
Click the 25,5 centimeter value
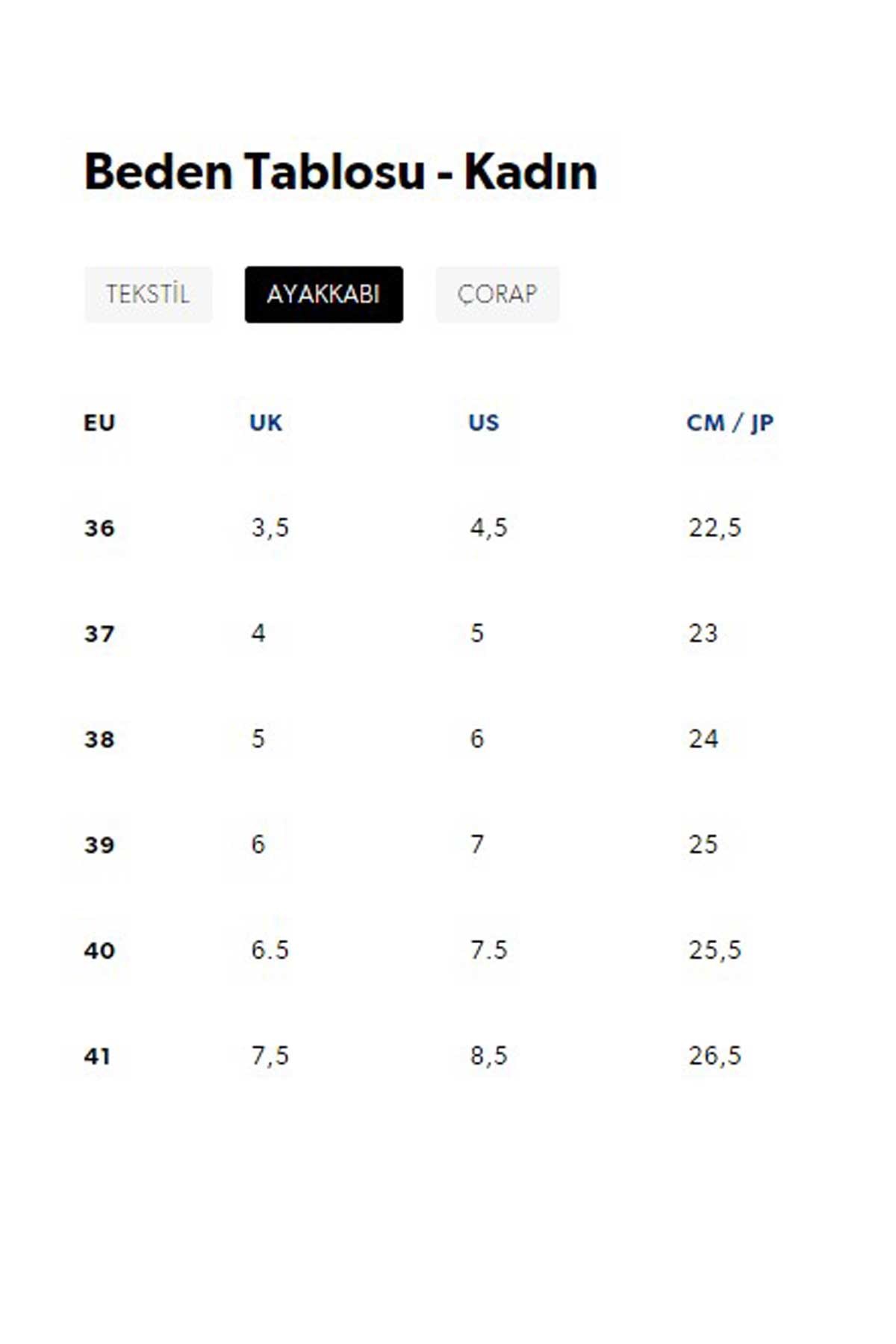point(715,950)
